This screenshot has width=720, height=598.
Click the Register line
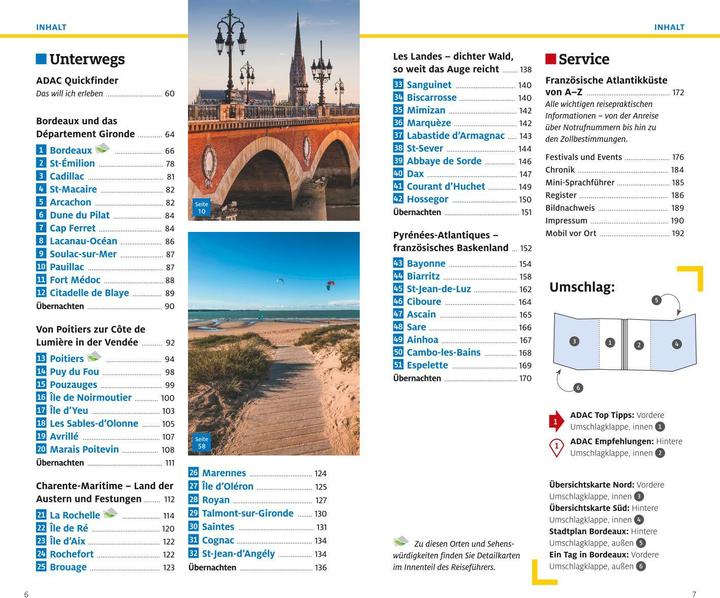[x=614, y=195]
